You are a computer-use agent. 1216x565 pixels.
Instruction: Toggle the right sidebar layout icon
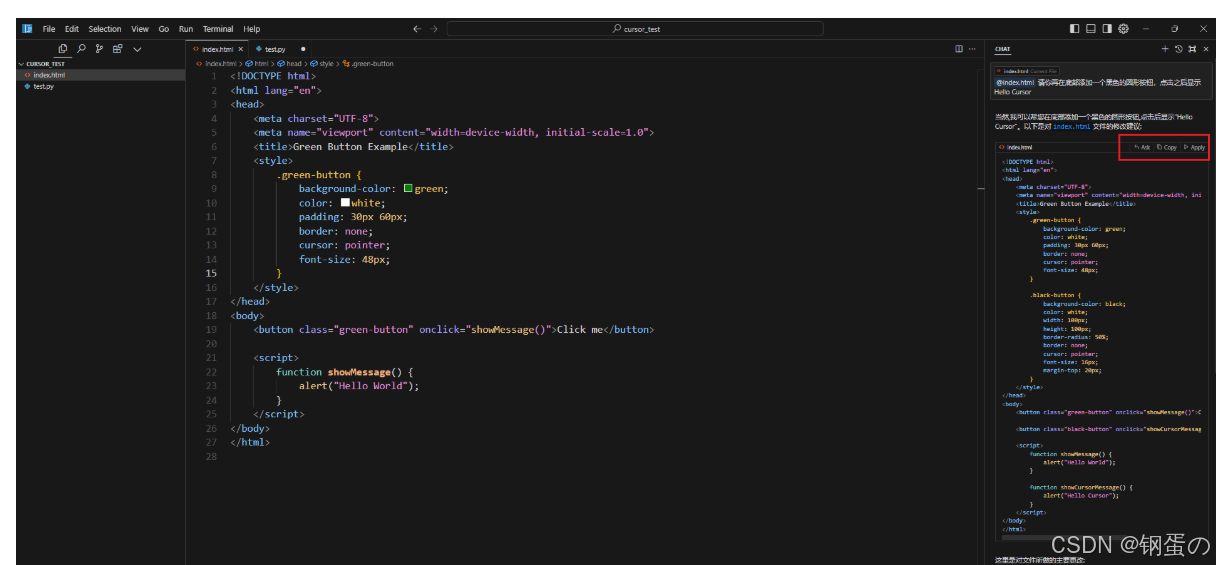click(1107, 29)
